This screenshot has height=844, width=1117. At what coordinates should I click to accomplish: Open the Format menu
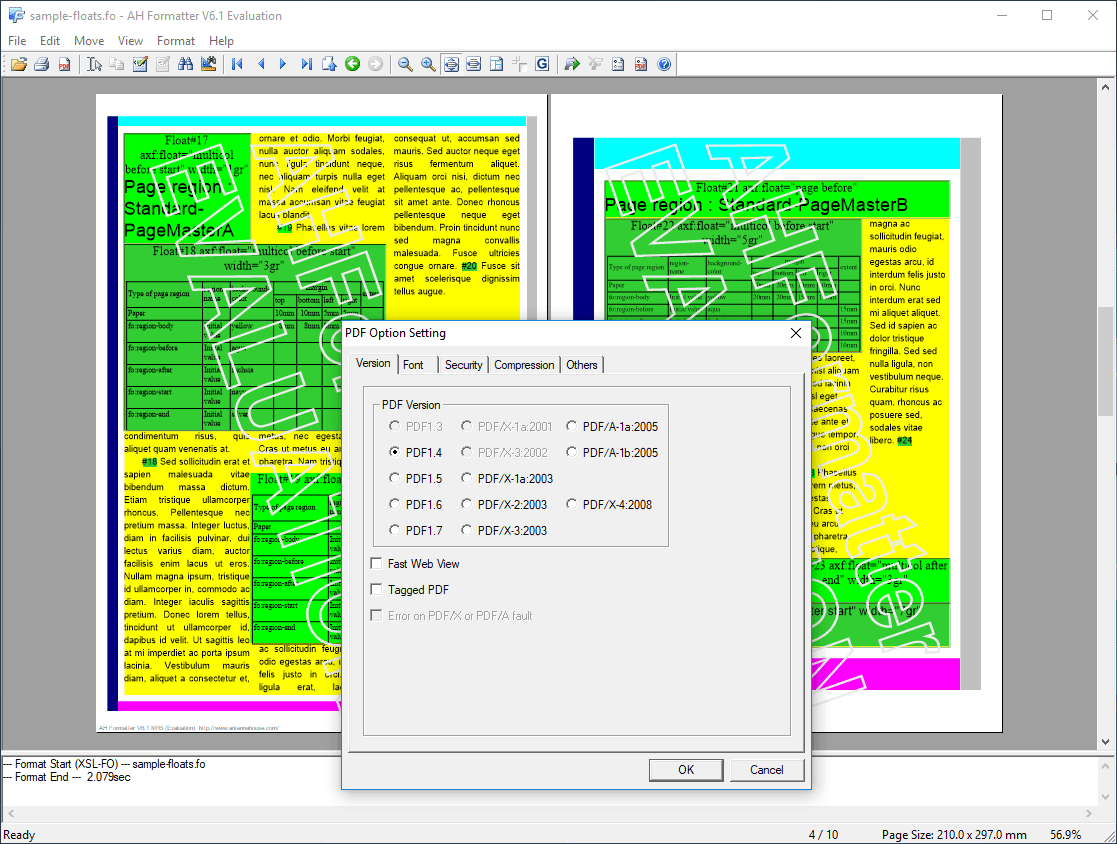pyautogui.click(x=176, y=41)
